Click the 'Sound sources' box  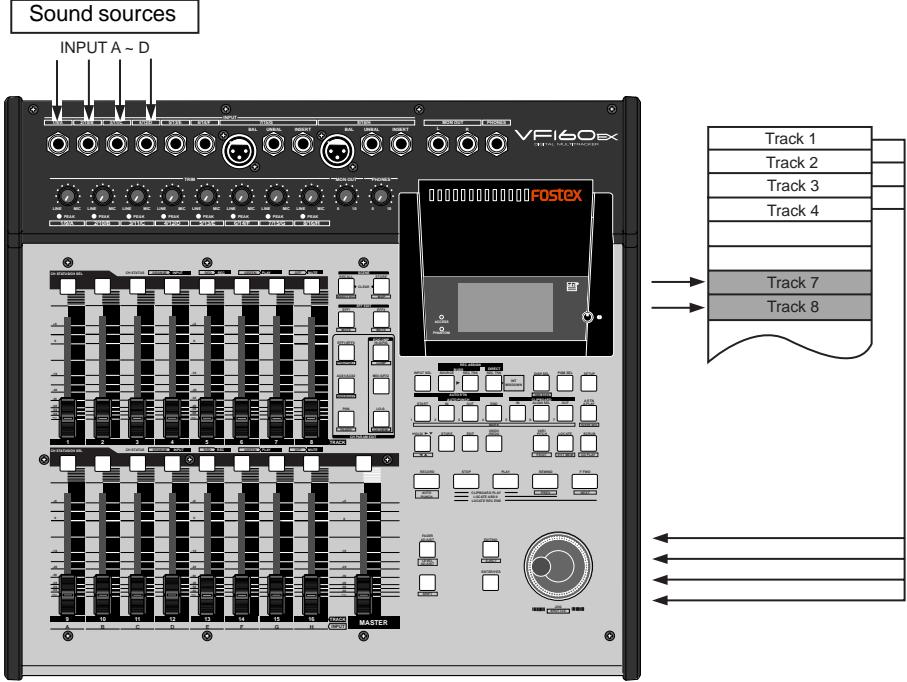click(x=105, y=16)
